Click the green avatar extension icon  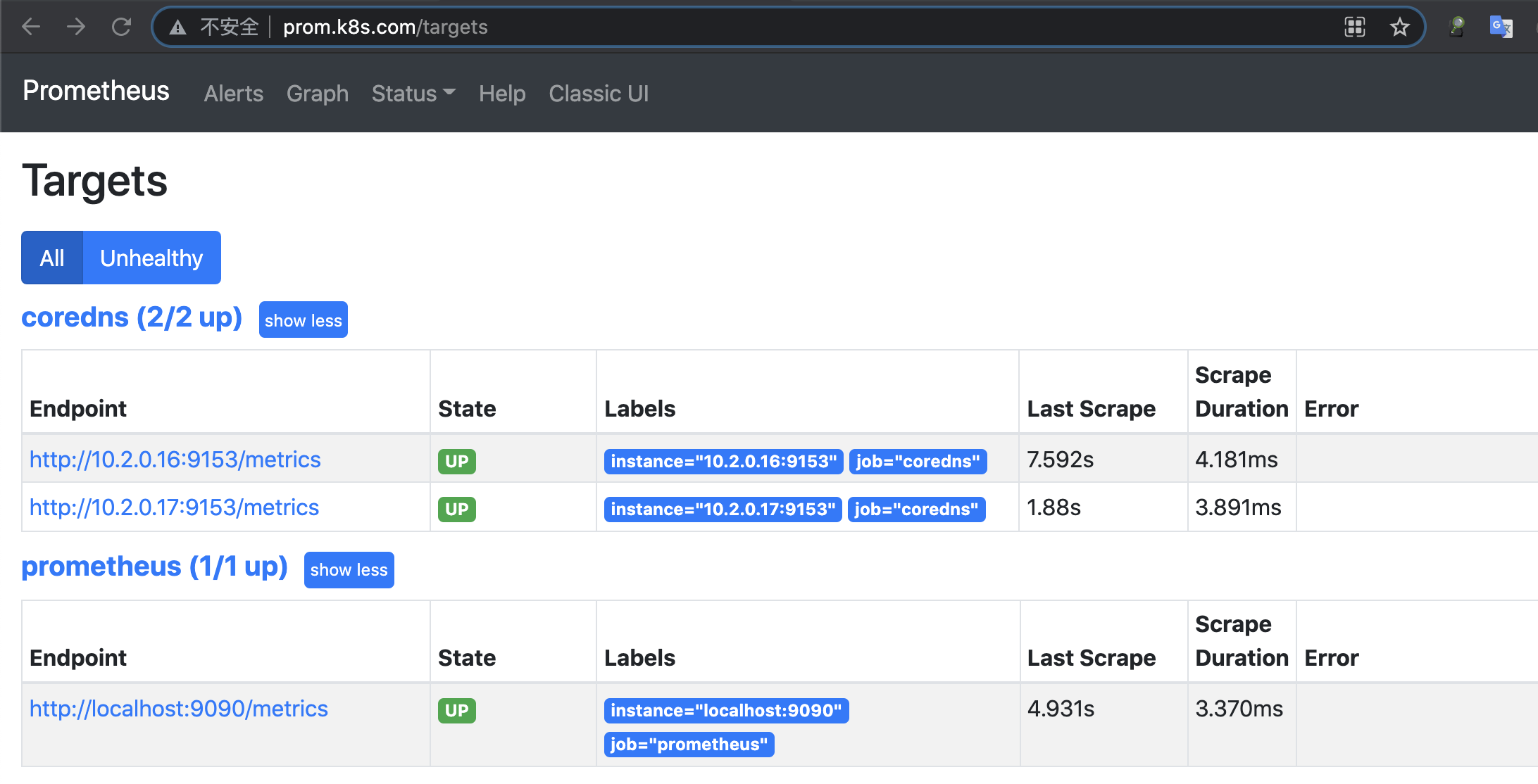point(1457,27)
